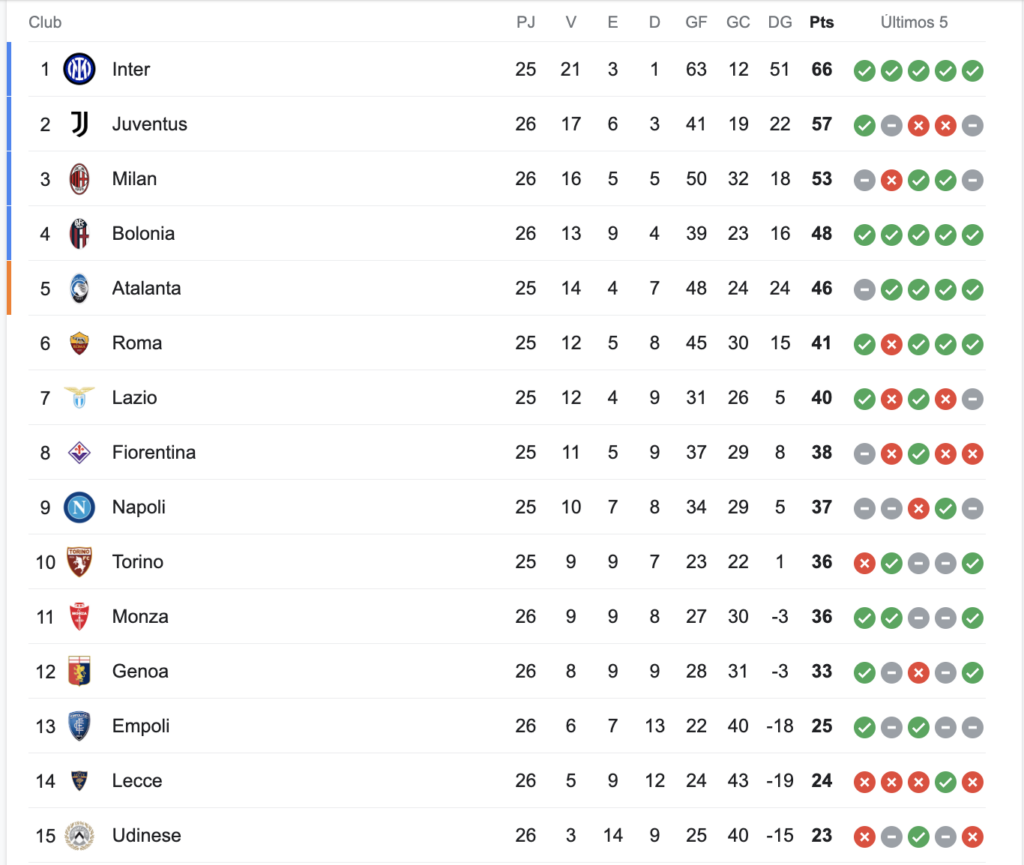
Task: Select the Fiorentina purple badge
Action: click(79, 452)
